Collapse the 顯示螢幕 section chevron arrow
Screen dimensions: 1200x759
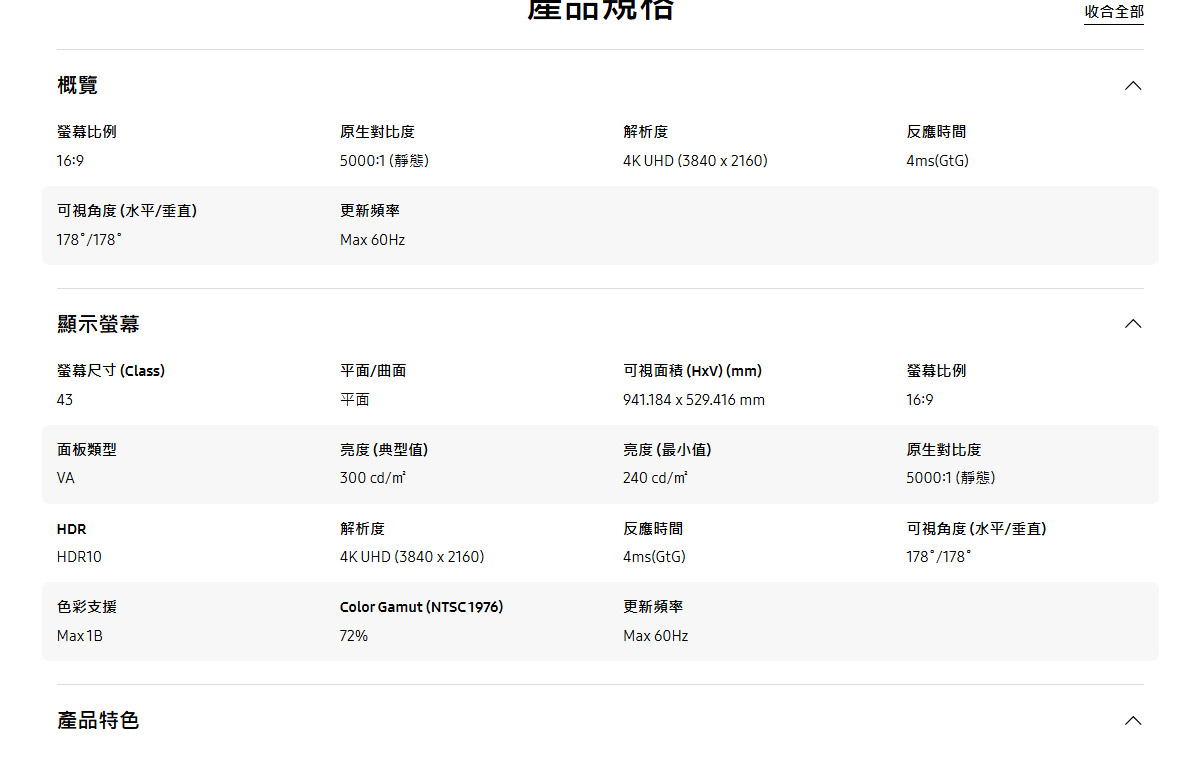point(1132,324)
